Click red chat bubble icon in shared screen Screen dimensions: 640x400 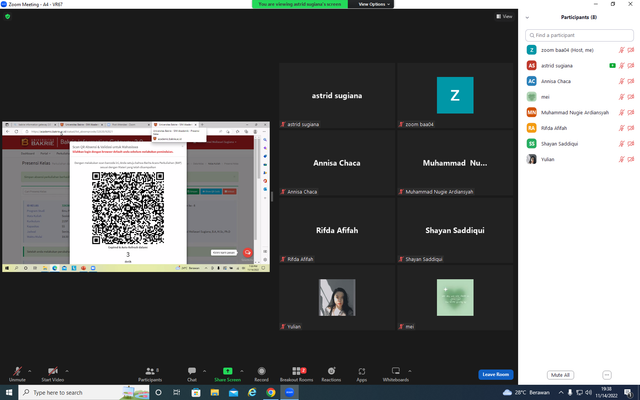tap(247, 252)
